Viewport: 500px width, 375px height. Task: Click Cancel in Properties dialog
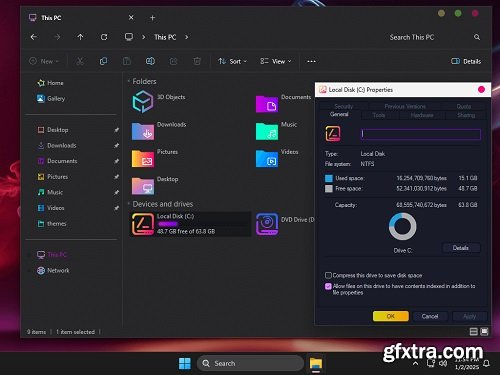click(430, 316)
